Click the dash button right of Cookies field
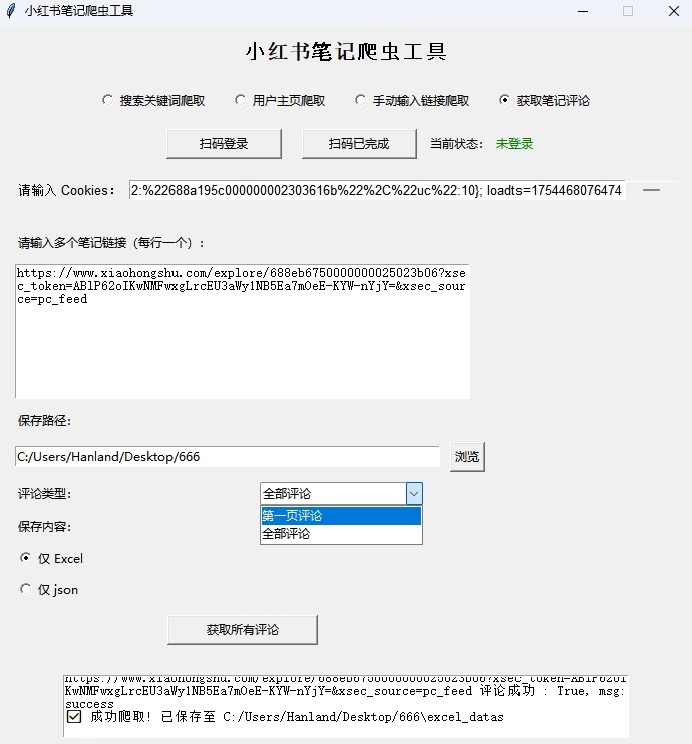Screen dimensions: 692x744 coord(652,190)
